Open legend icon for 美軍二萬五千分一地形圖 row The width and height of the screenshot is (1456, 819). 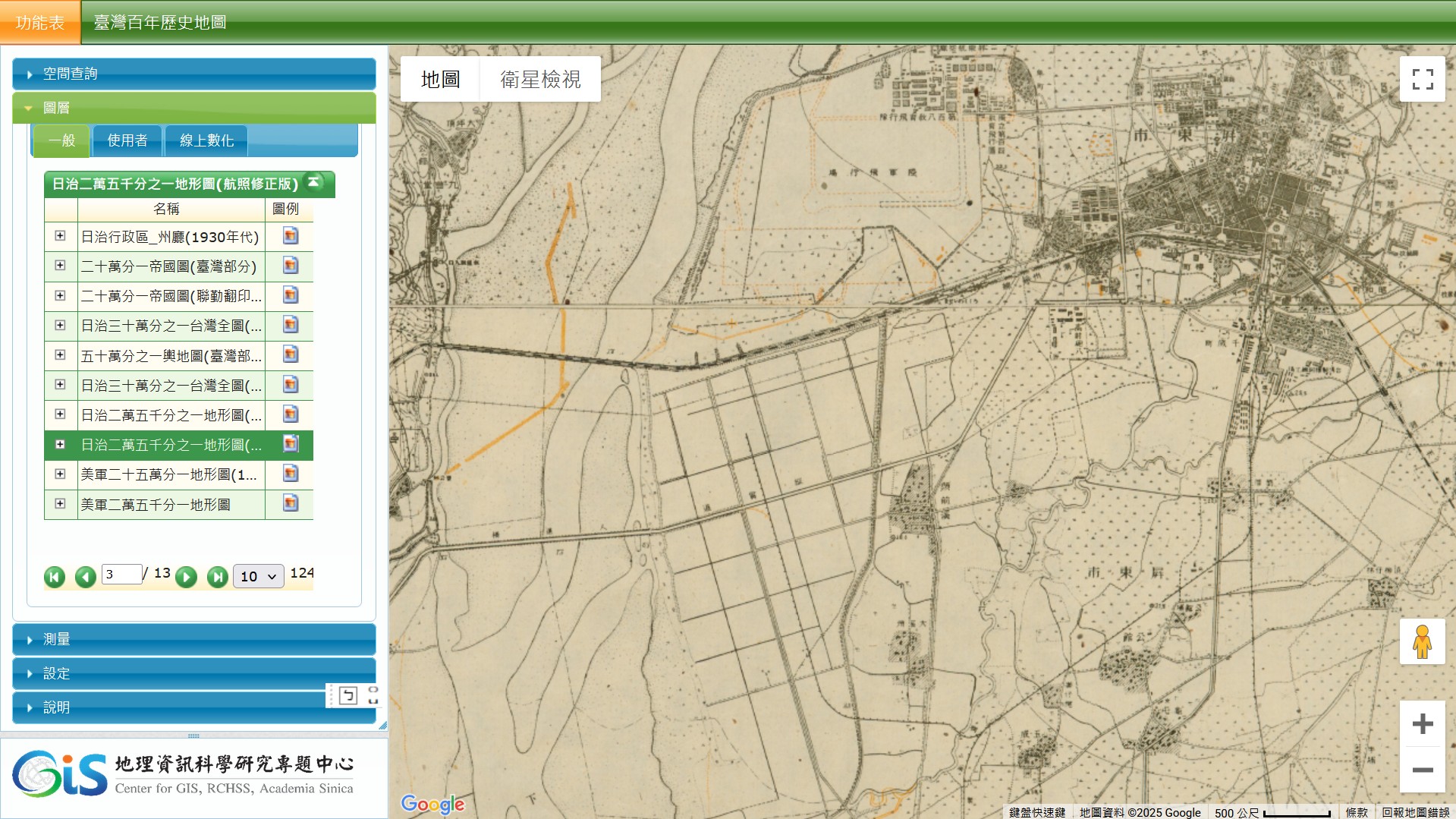290,503
